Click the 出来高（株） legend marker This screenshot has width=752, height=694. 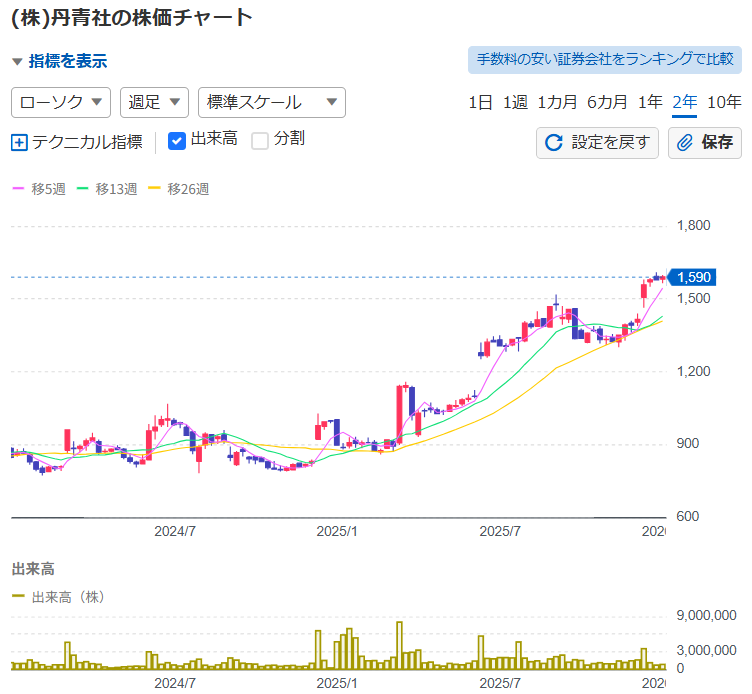click(x=18, y=597)
